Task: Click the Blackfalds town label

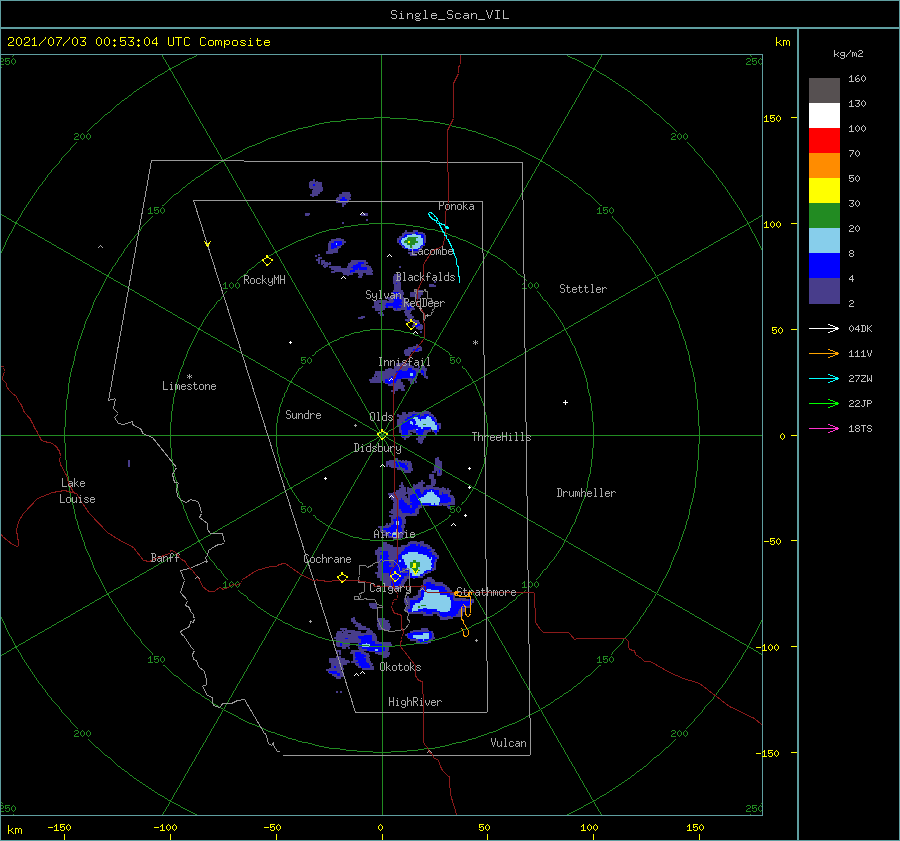Action: [425, 277]
